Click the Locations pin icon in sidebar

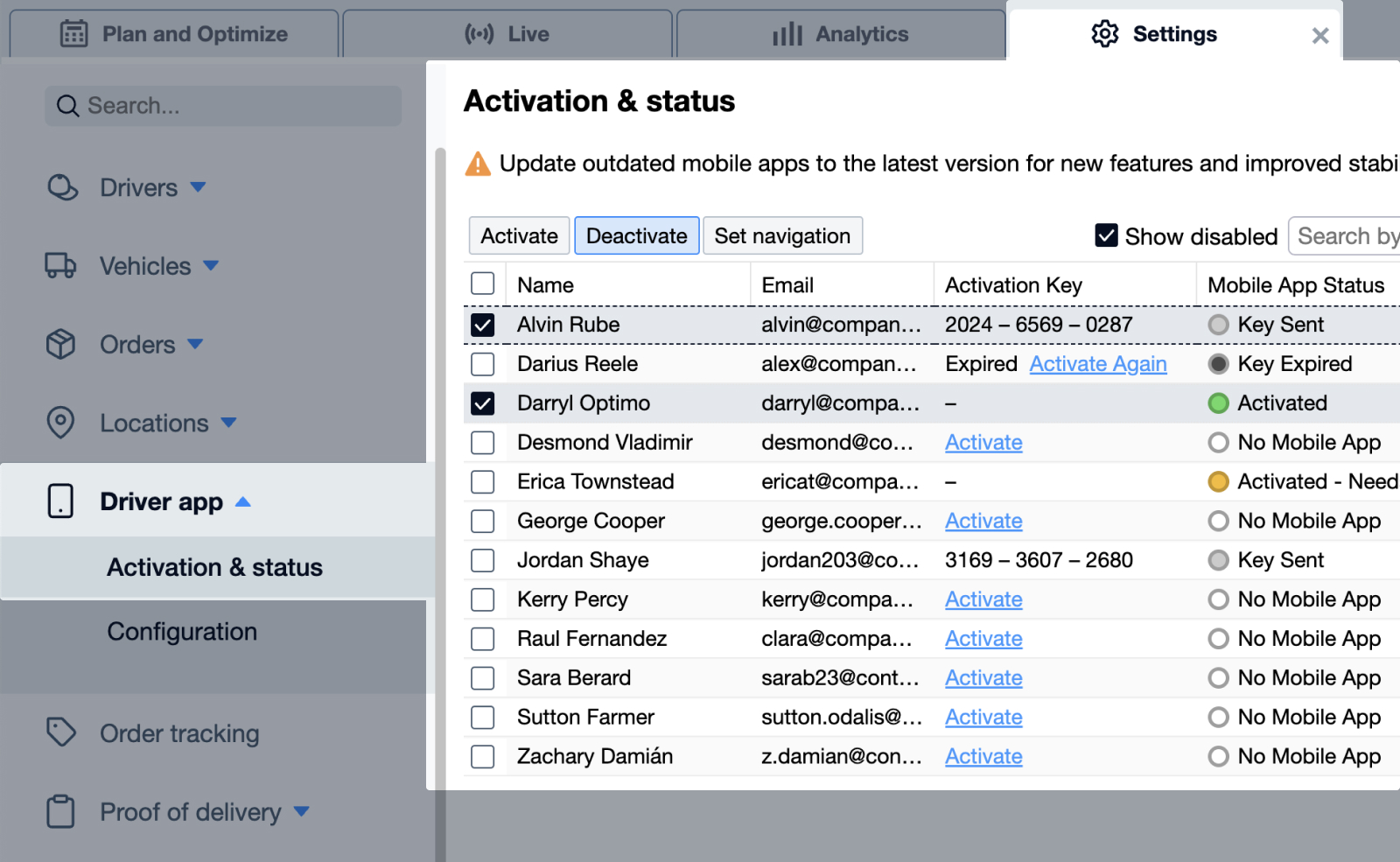60,423
